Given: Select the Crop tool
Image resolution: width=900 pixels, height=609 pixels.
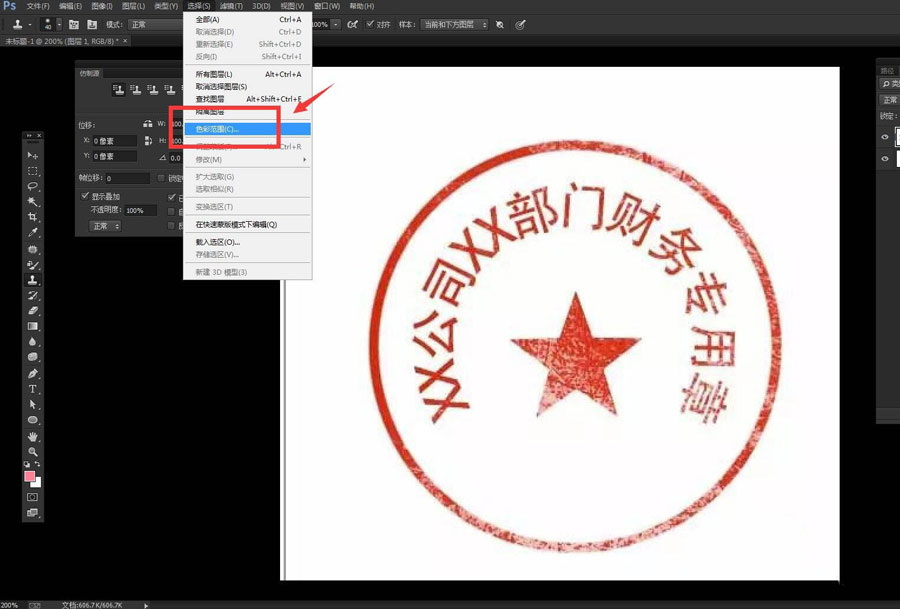Looking at the screenshot, I should (x=33, y=217).
